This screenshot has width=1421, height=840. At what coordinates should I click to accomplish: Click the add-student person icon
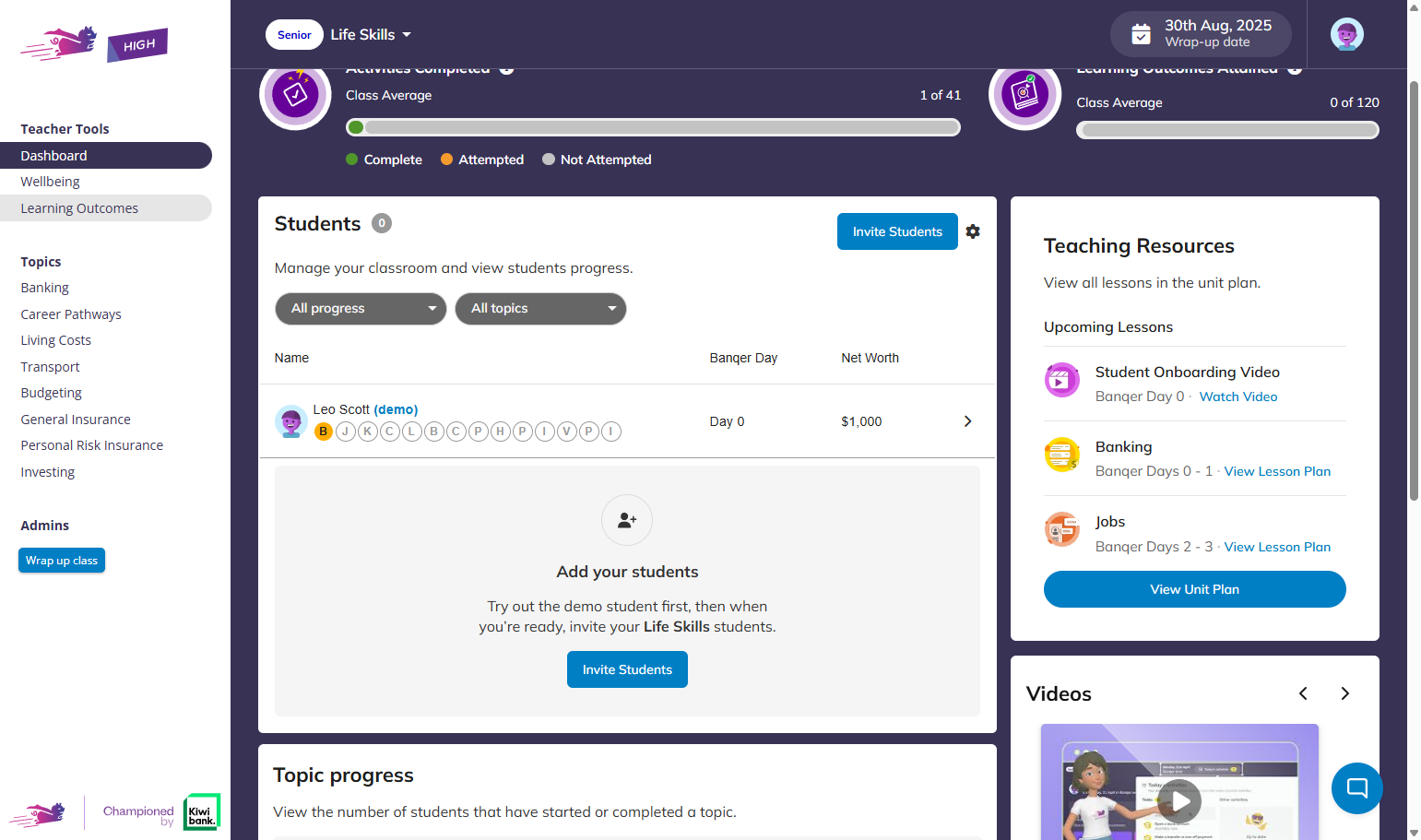627,520
